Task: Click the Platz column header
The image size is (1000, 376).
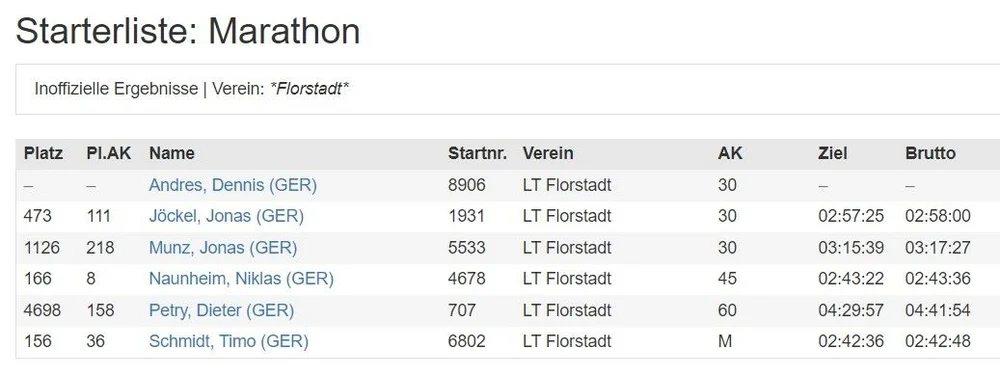Action: (43, 154)
